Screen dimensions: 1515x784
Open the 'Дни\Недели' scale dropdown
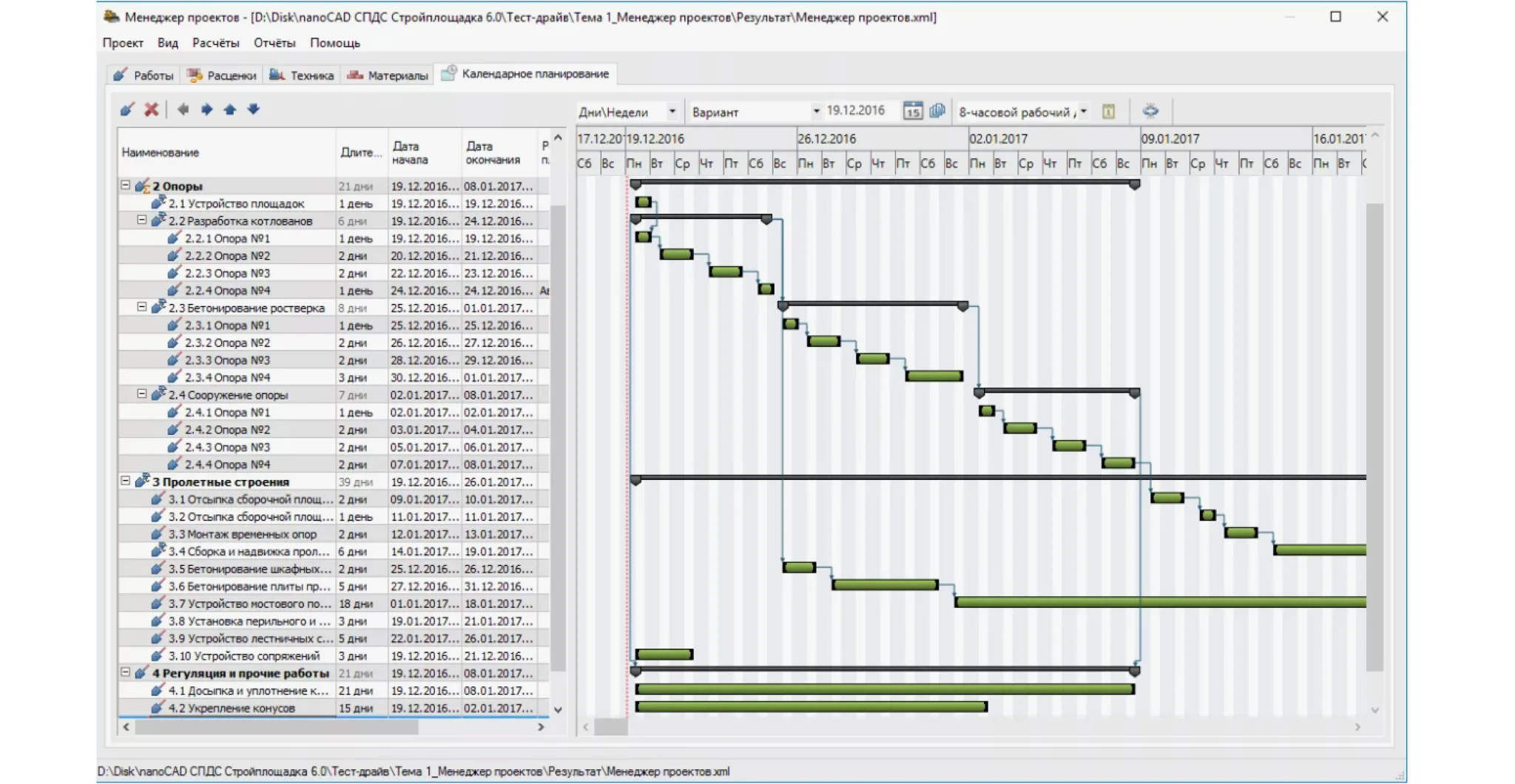click(x=672, y=112)
